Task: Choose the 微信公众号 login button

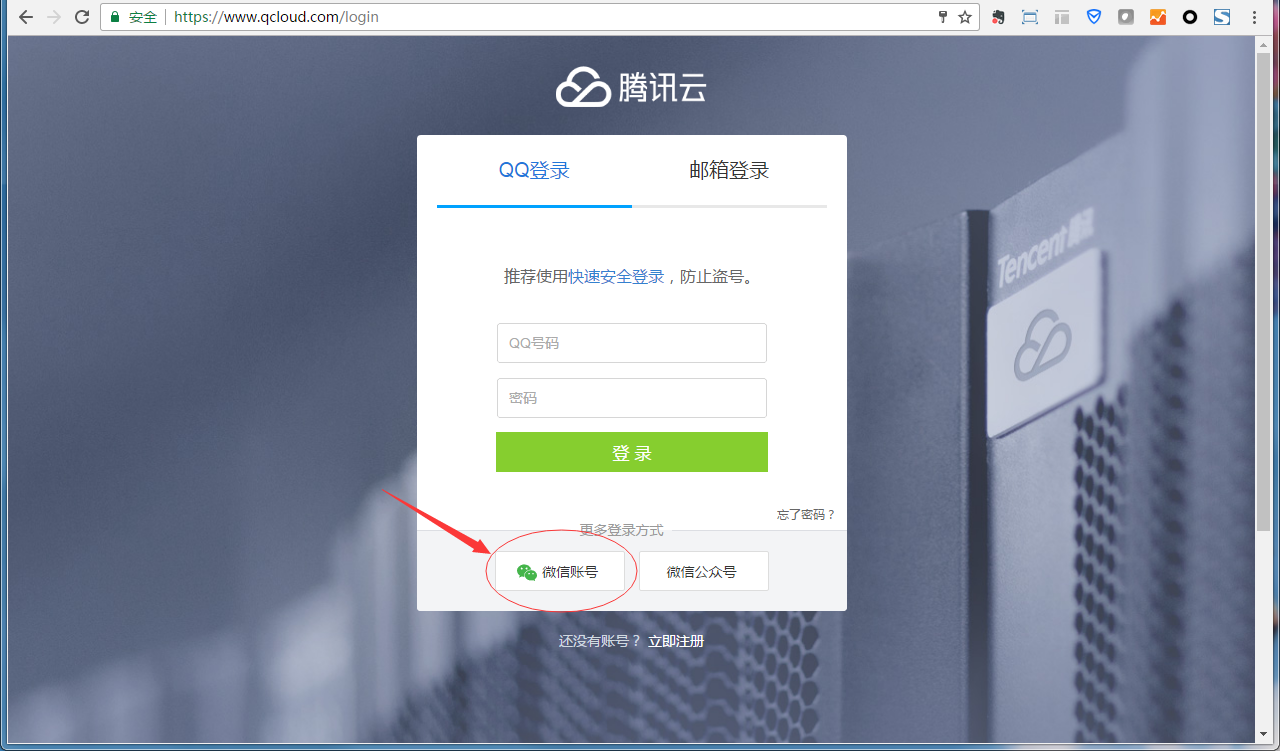Action: click(704, 572)
